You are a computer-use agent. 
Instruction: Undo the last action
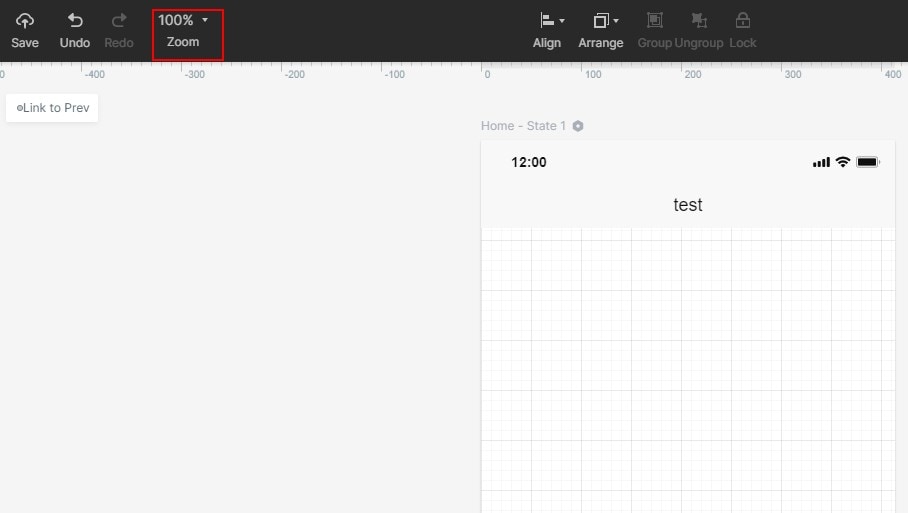click(75, 31)
